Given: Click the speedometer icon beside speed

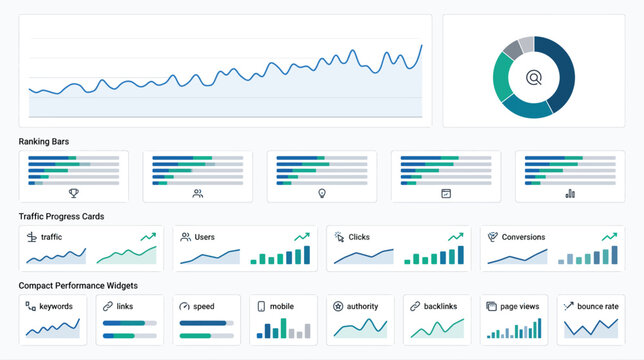Looking at the screenshot, I should [184, 306].
